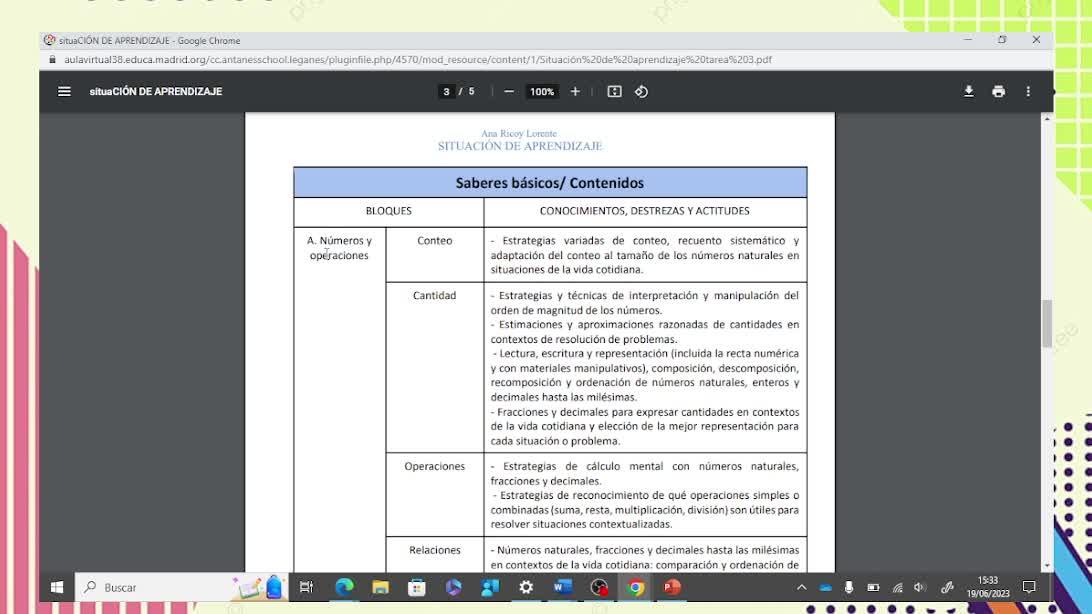
Task: Click the Buscar taskbar search box
Action: 181,588
